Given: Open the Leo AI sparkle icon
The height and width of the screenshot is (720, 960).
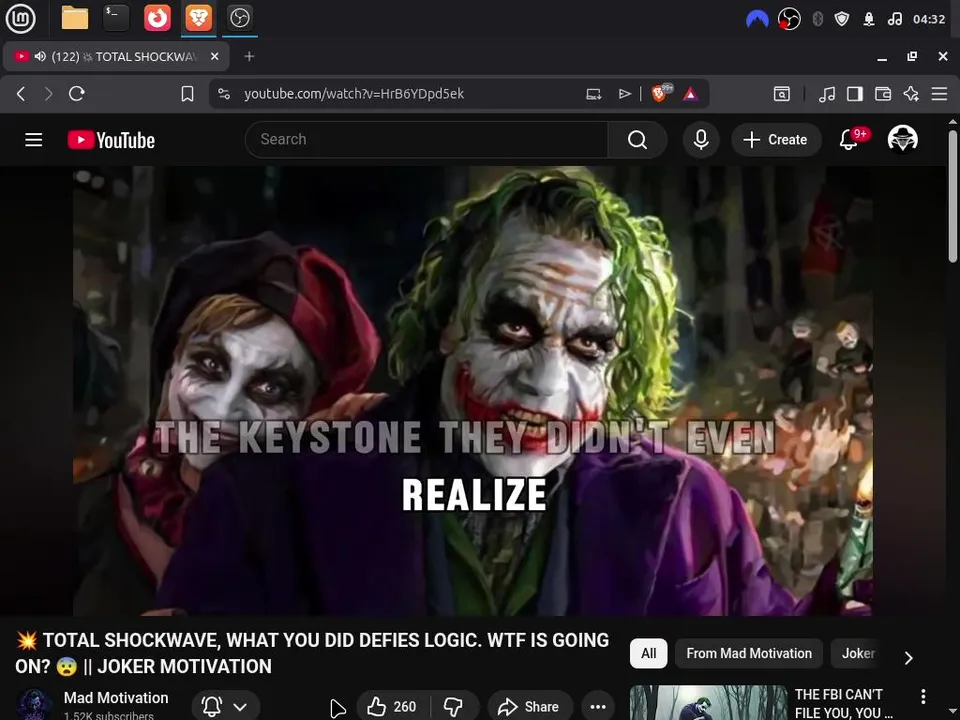Looking at the screenshot, I should coord(911,94).
